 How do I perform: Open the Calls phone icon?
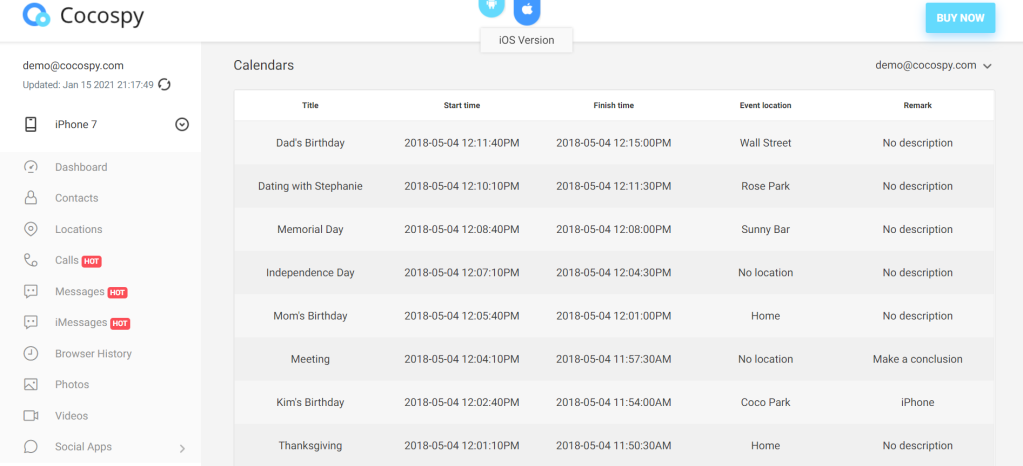coord(31,260)
